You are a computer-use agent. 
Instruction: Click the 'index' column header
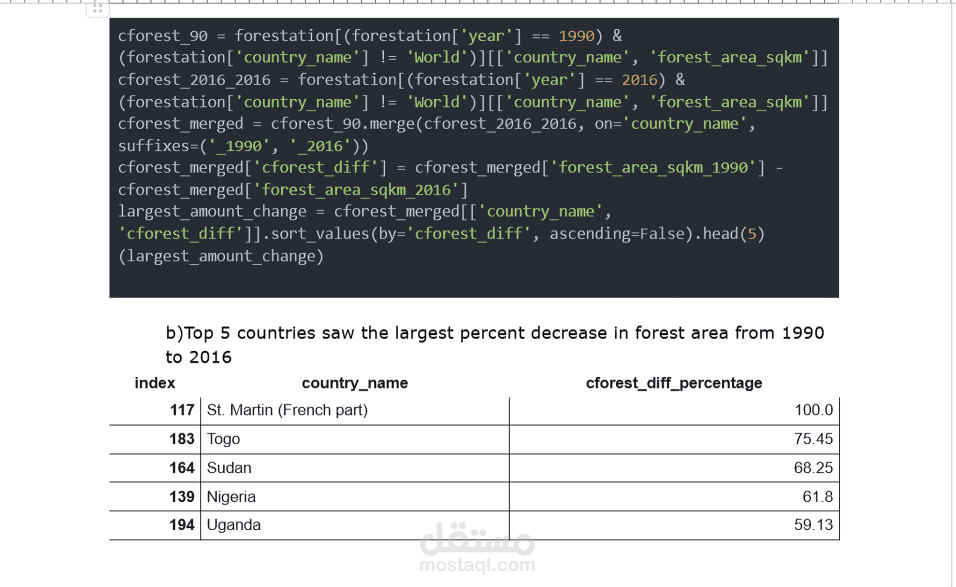point(155,383)
